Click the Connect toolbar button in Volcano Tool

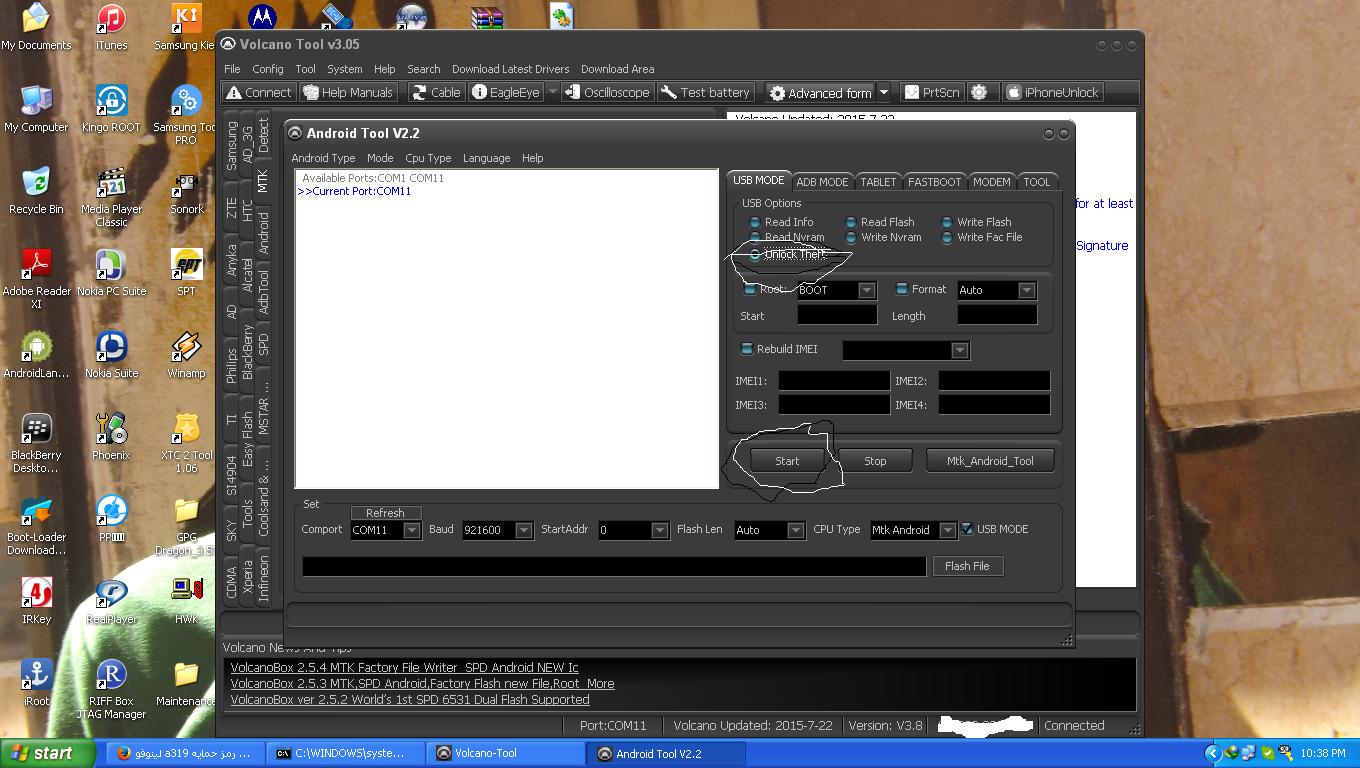coord(259,92)
